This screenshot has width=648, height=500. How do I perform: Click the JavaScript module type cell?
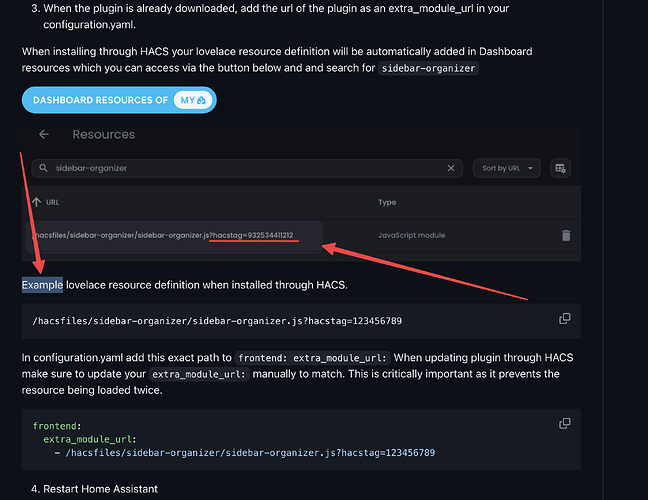(x=412, y=236)
